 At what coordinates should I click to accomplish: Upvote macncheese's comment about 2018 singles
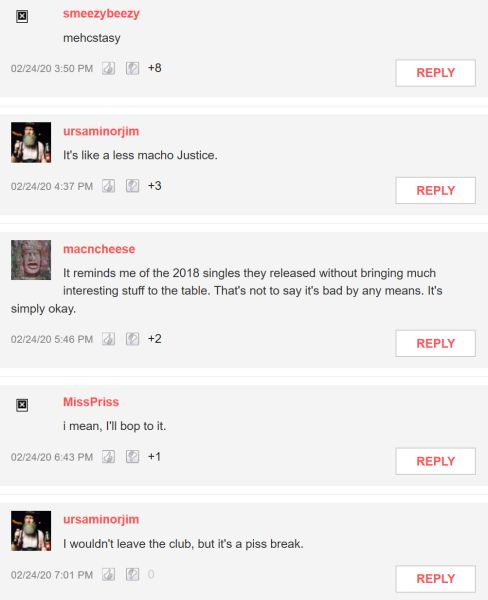click(x=108, y=339)
